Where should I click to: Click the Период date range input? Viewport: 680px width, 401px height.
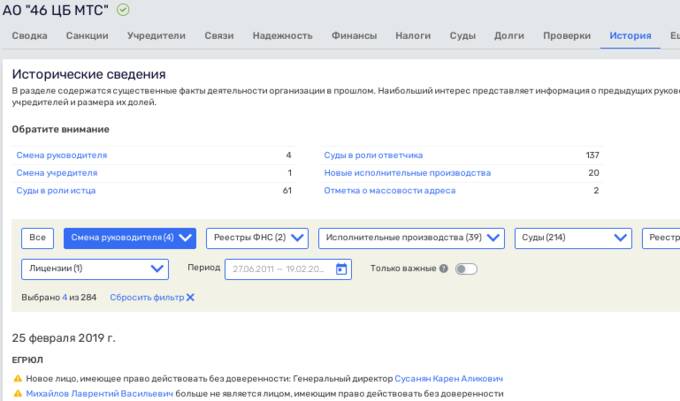288,269
